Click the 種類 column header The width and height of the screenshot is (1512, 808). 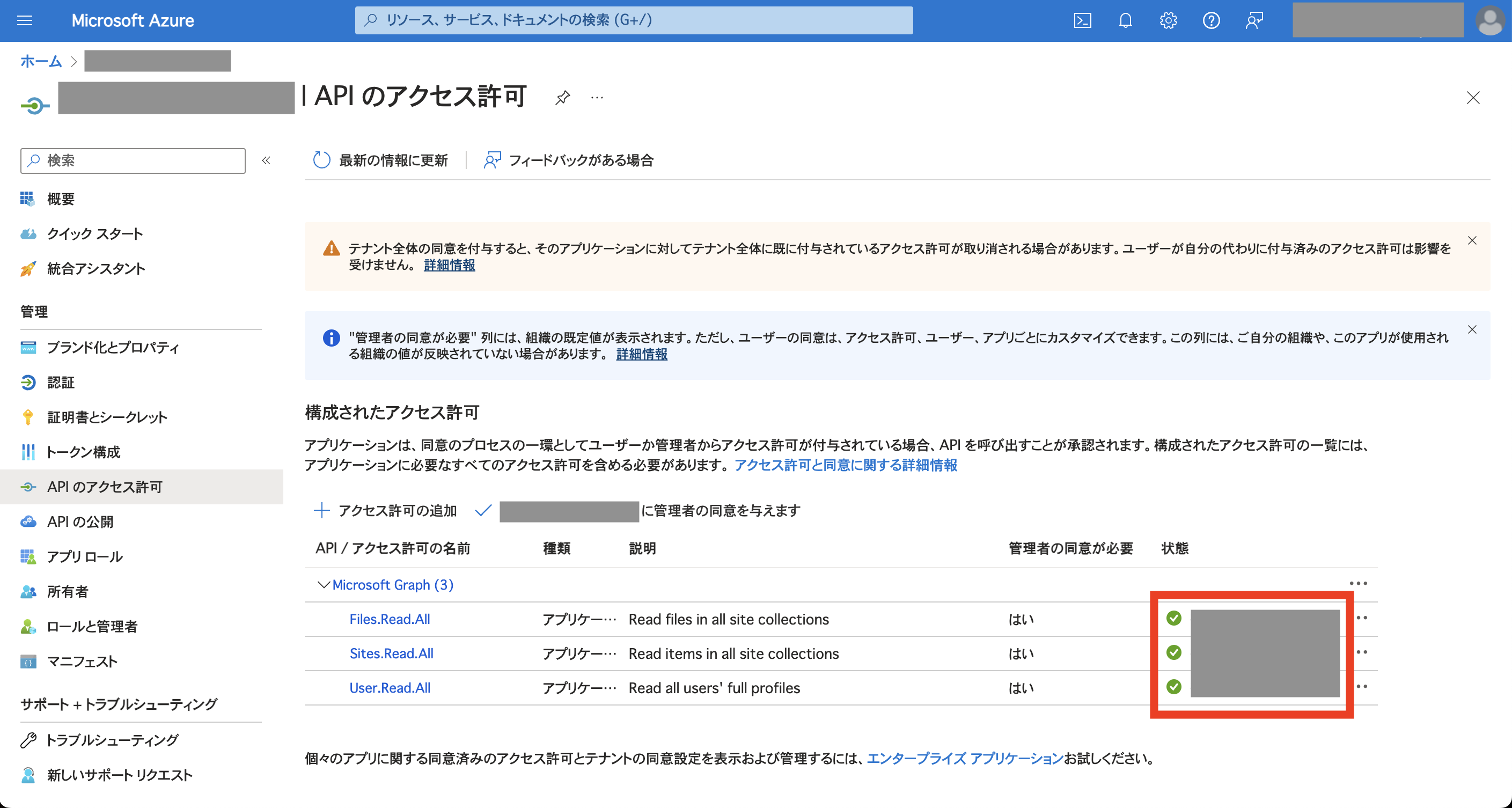click(x=556, y=549)
